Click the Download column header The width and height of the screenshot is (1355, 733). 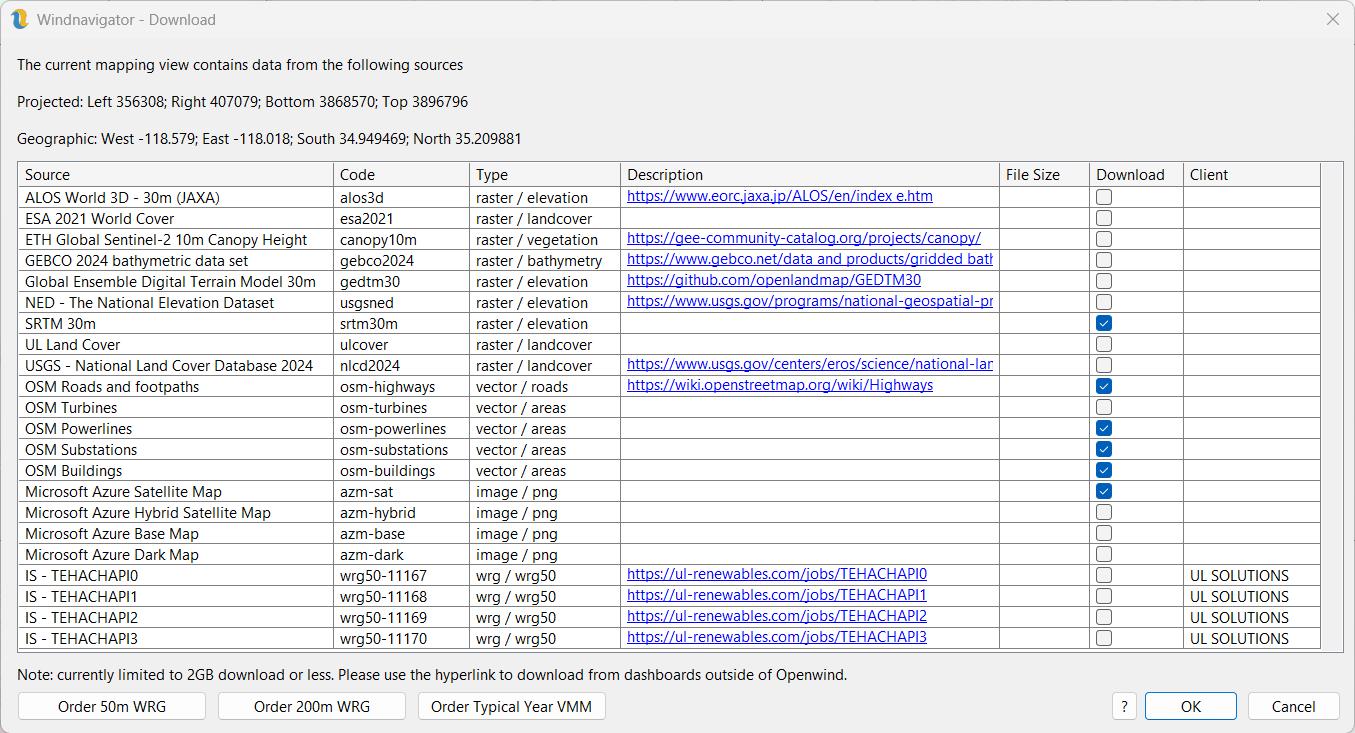1137,175
